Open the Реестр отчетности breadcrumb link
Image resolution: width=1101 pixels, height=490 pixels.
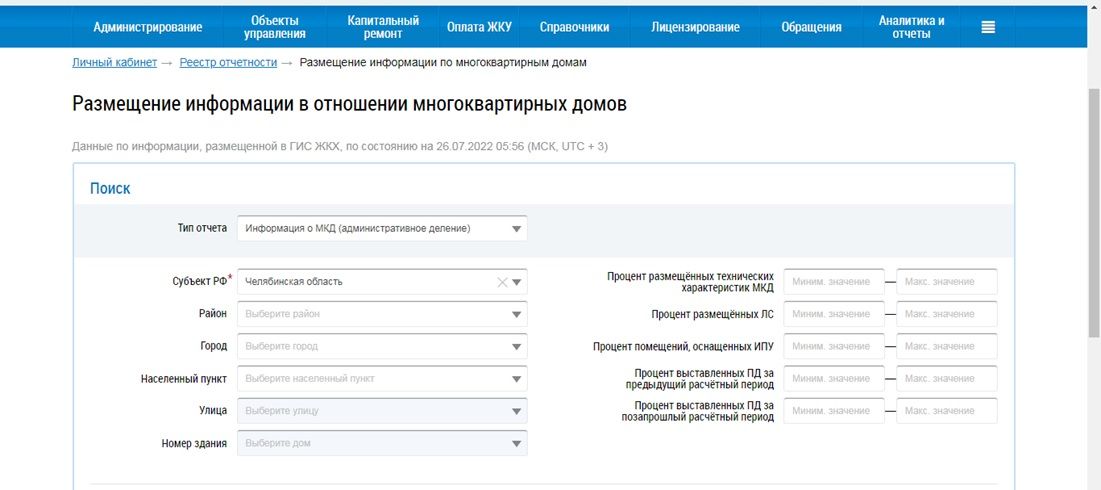tap(228, 62)
